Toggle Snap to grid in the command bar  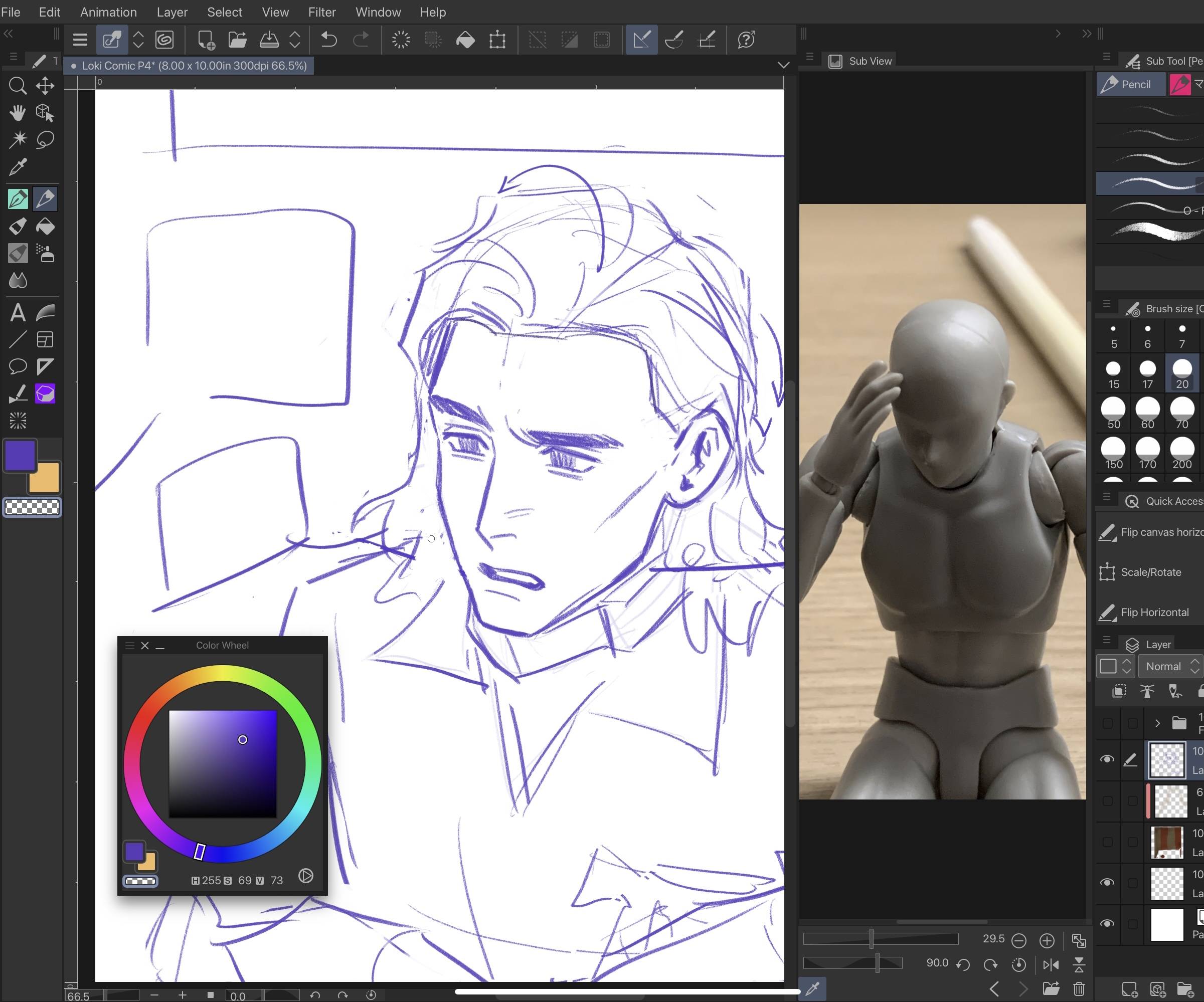(707, 40)
